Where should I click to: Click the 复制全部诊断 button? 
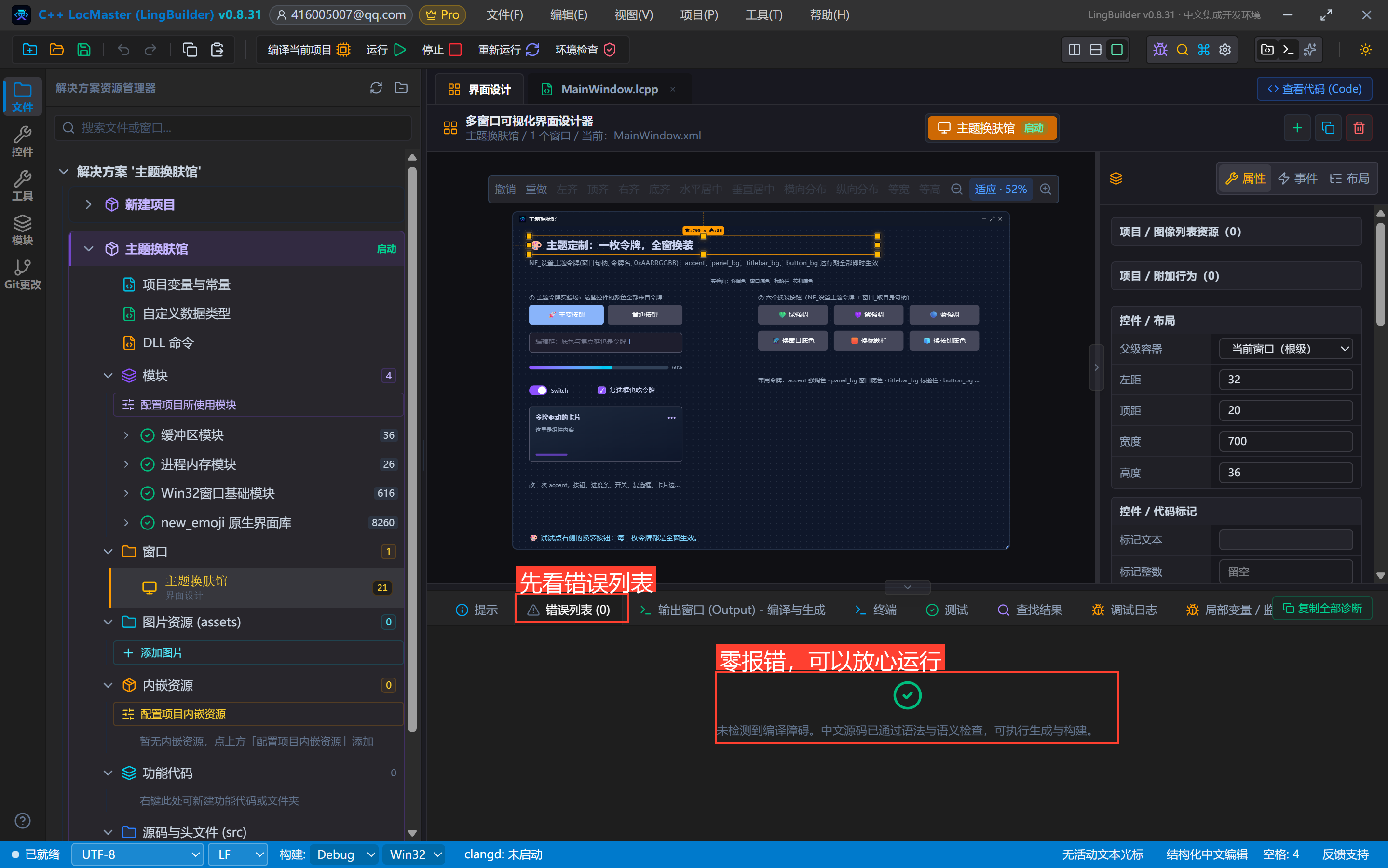(x=1322, y=609)
